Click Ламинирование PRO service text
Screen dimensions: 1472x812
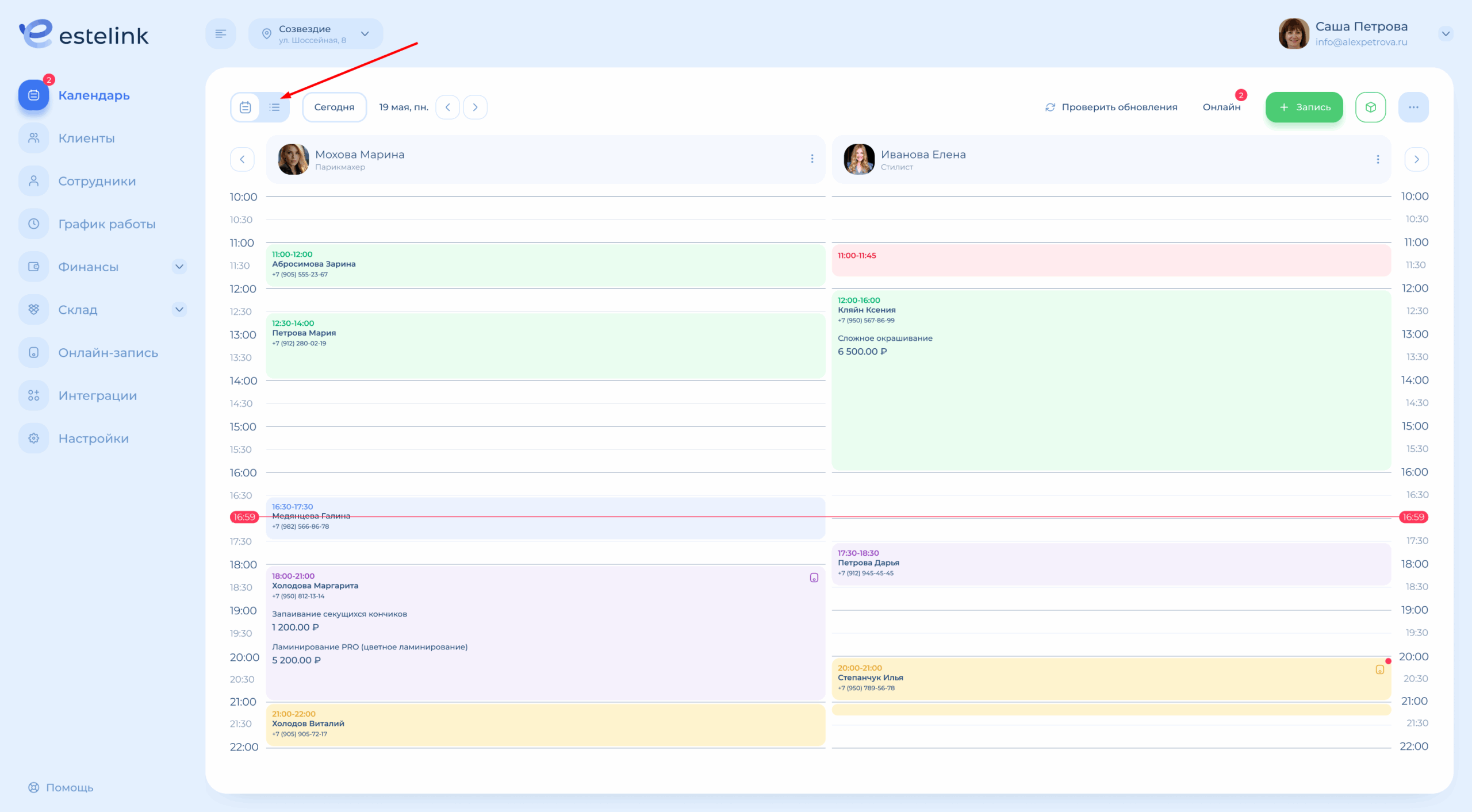click(x=370, y=647)
